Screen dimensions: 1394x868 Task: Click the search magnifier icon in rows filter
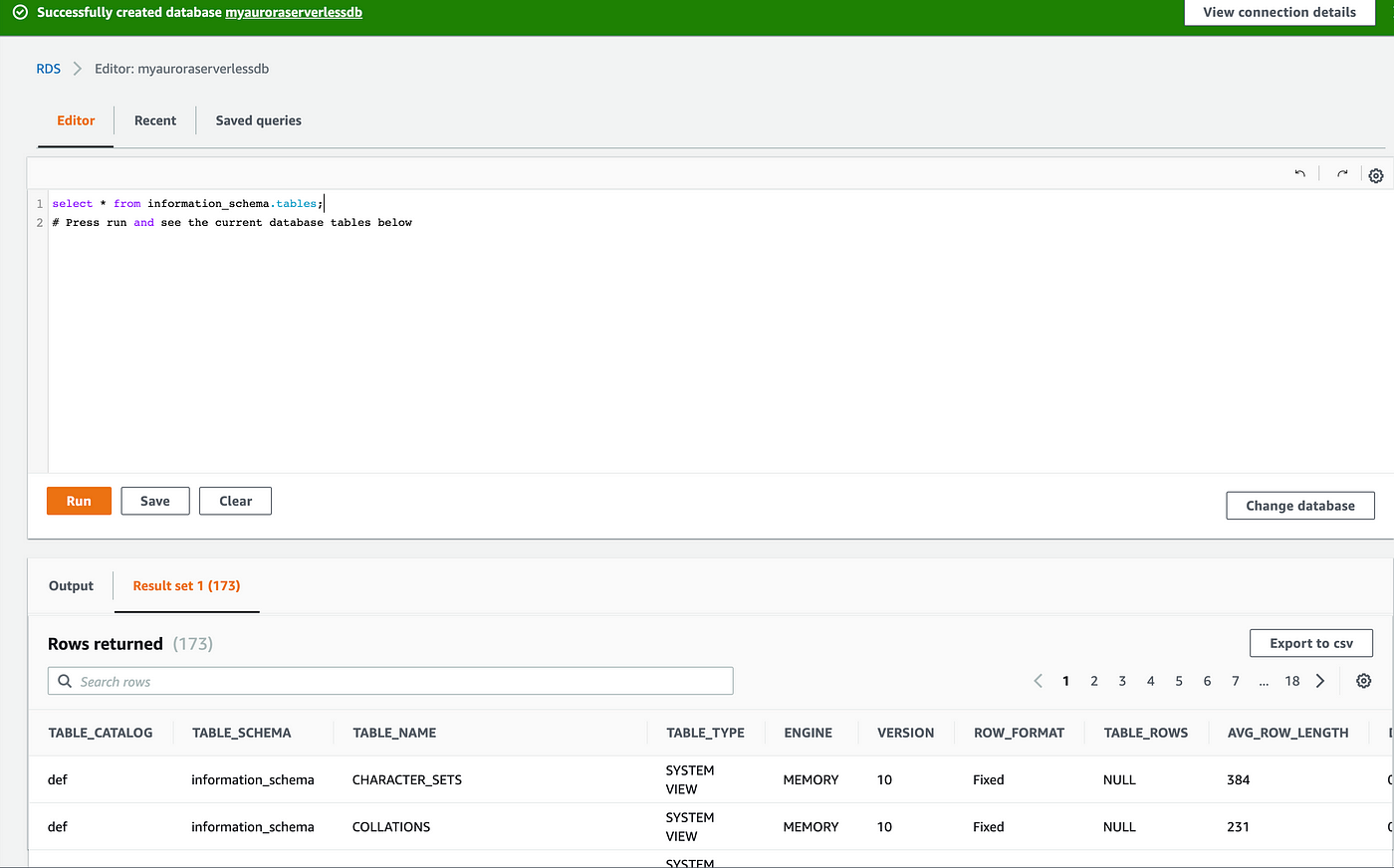[x=65, y=681]
